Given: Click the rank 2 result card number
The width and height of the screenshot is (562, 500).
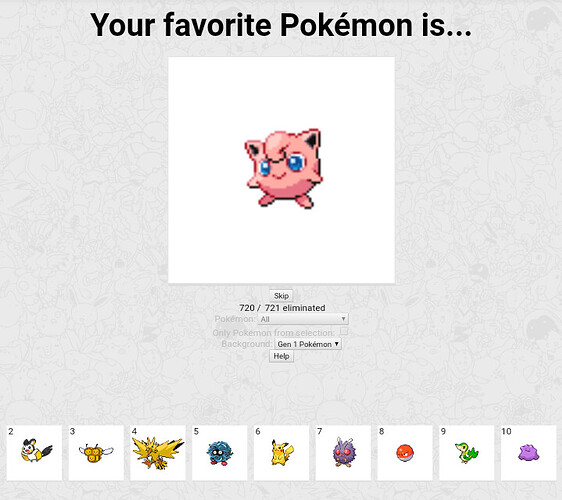Looking at the screenshot, I should click(11, 431).
